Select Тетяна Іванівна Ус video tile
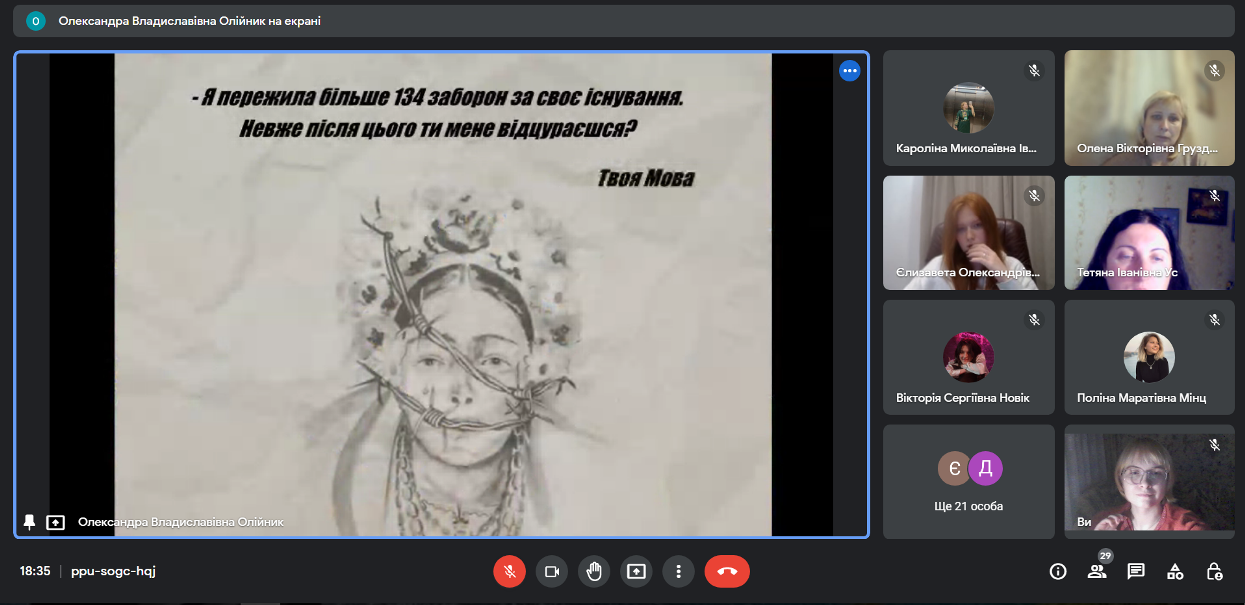The image size is (1245, 605). [x=1157, y=232]
